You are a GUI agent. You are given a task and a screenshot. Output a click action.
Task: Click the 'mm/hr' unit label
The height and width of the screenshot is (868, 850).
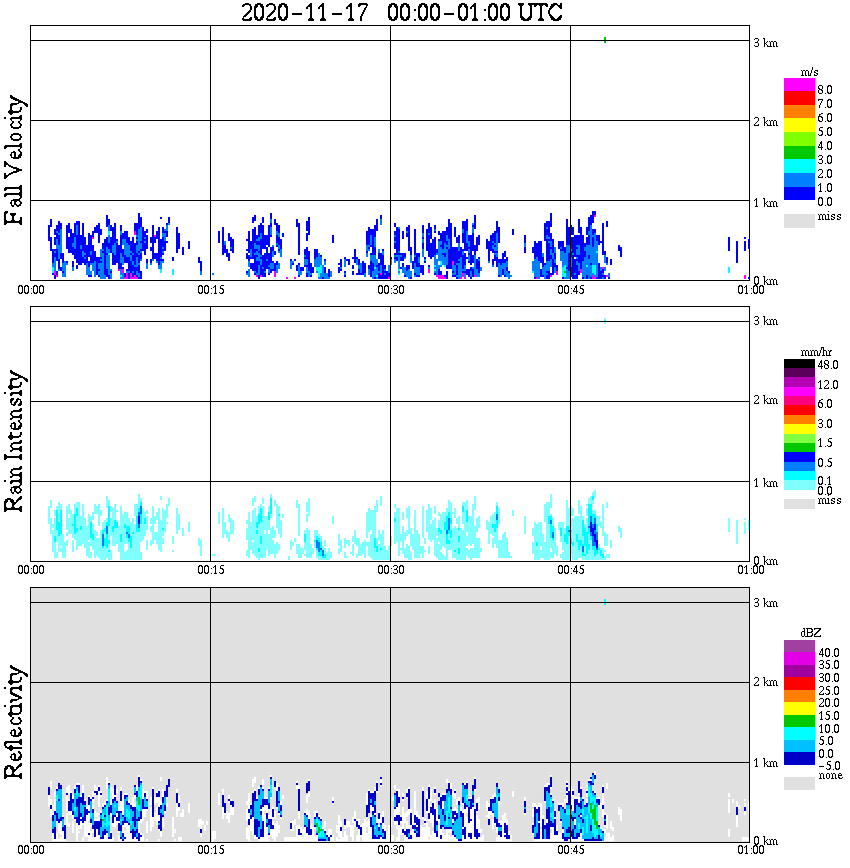click(816, 353)
